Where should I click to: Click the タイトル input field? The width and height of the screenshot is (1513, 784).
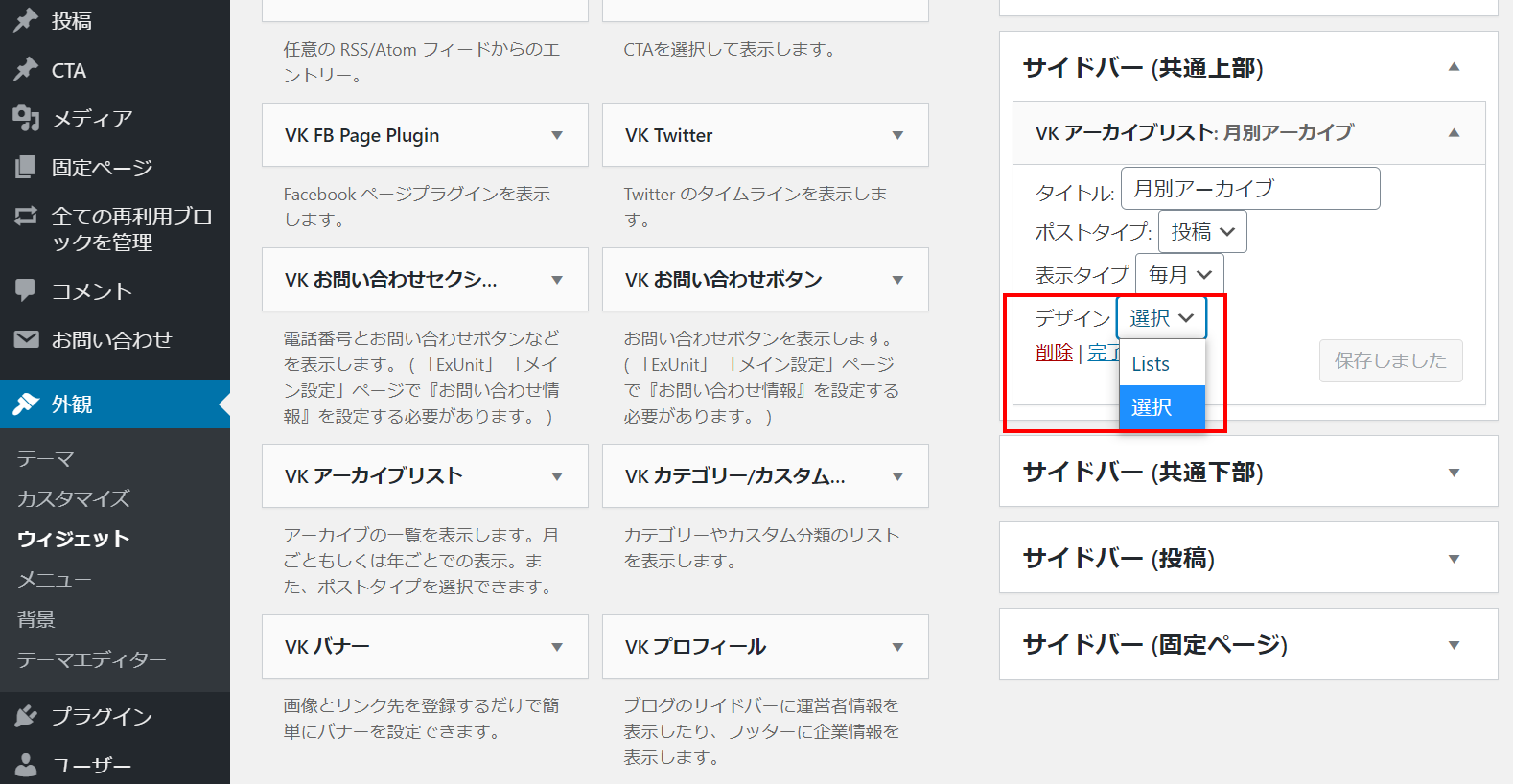coord(1250,188)
